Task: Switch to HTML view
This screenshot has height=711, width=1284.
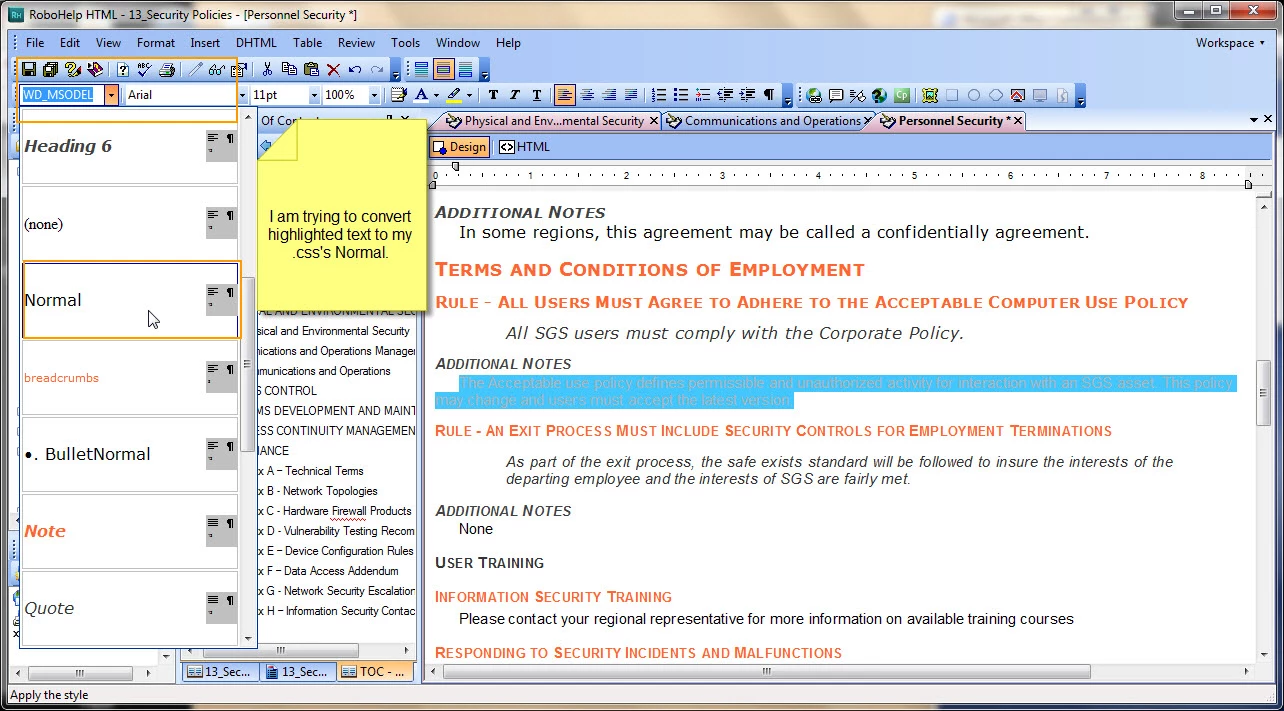Action: (525, 147)
